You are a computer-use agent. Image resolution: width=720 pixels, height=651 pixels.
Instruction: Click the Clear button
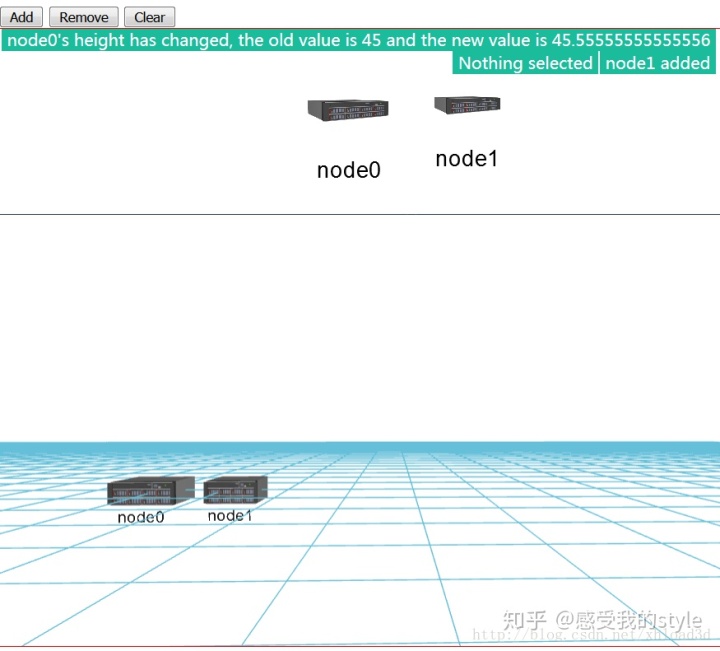click(x=149, y=17)
